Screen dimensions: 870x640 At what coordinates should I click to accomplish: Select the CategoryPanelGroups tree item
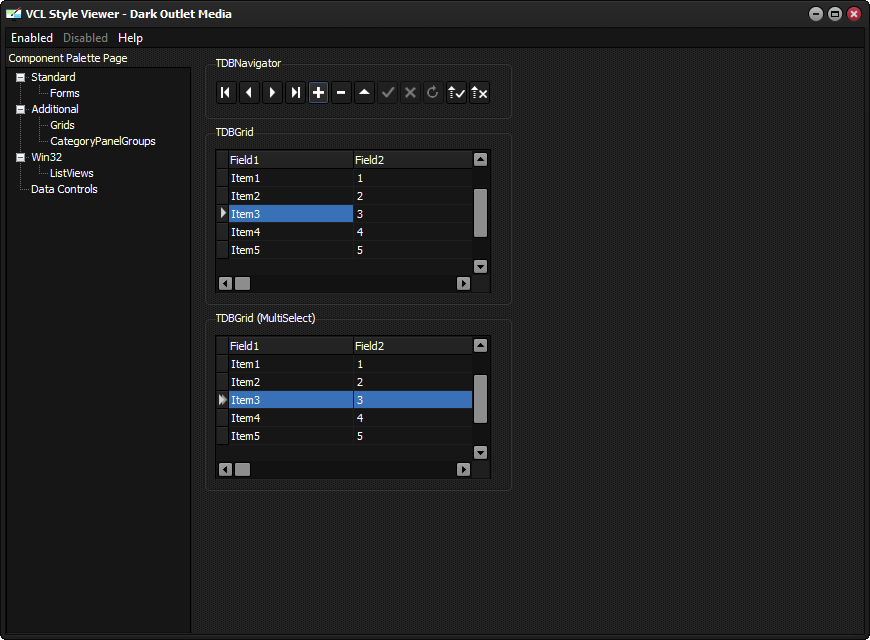point(103,142)
